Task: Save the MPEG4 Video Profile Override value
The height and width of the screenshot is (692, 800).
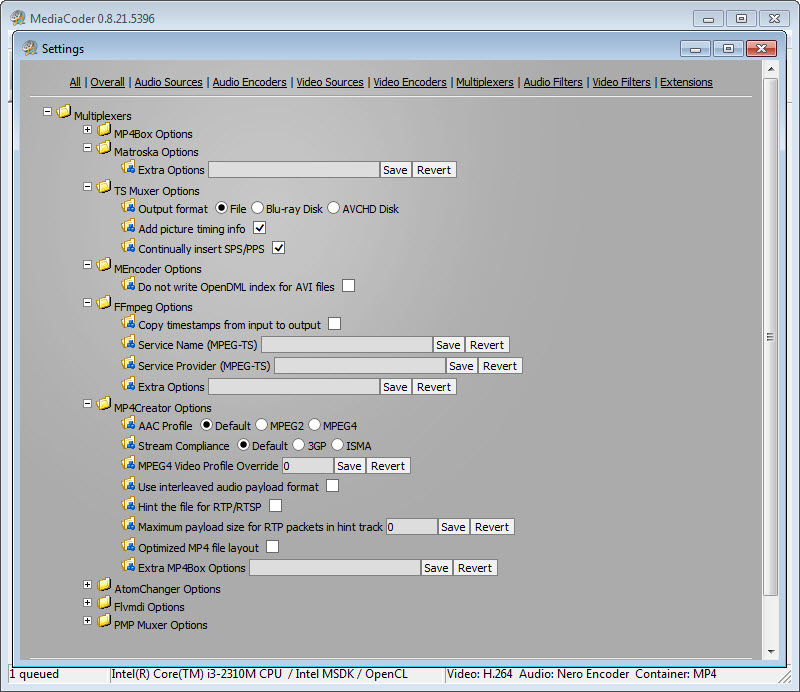Action: [349, 466]
